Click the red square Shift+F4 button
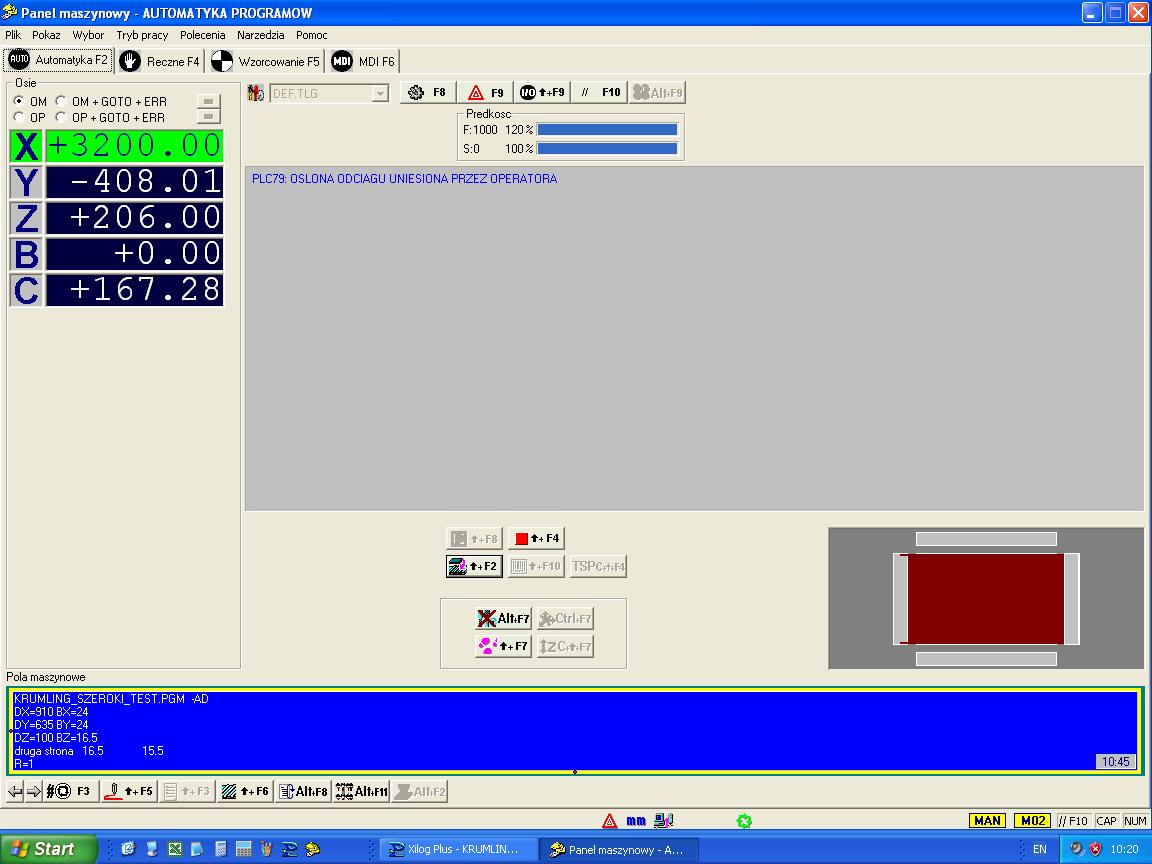This screenshot has width=1152, height=864. tap(536, 539)
